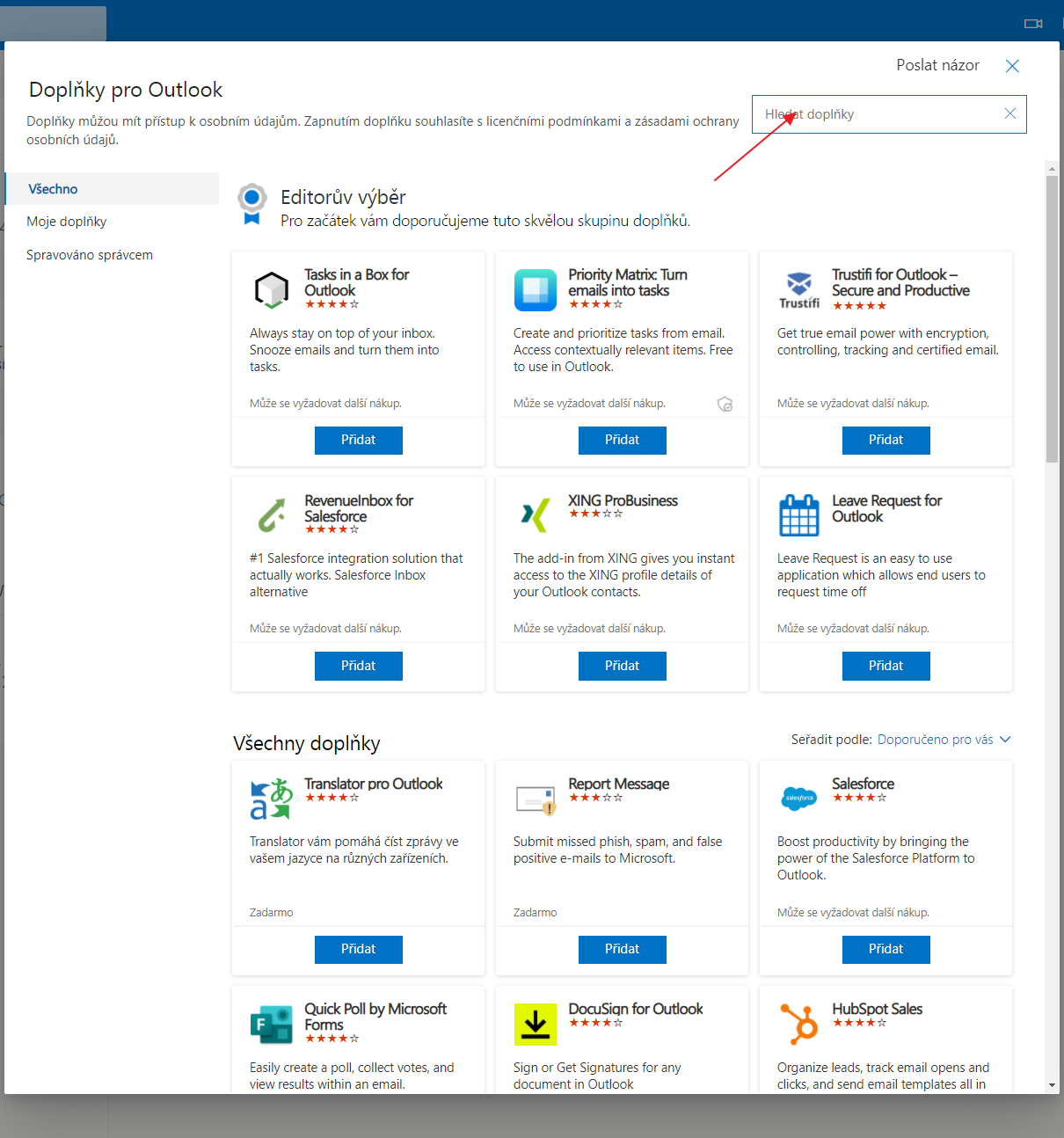Click the Salesforce cloud icon
This screenshot has width=1064, height=1138.
tap(799, 798)
